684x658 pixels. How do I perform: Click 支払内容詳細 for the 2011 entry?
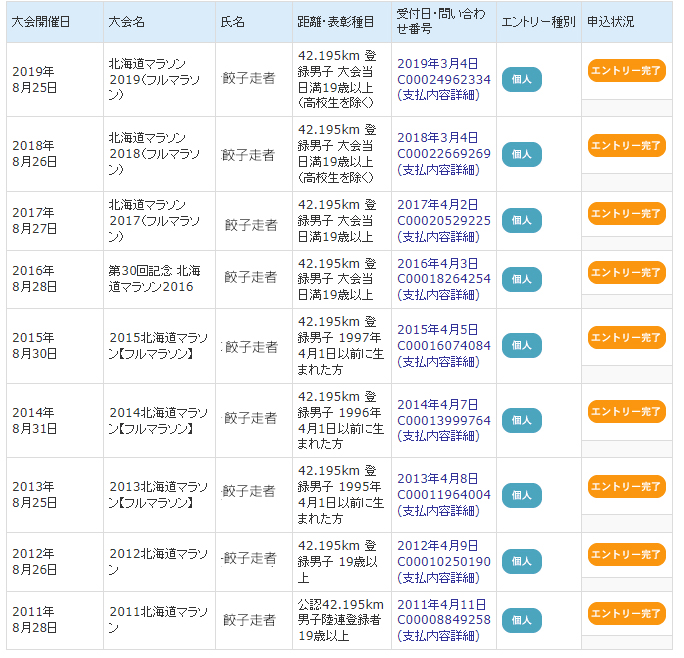tap(438, 636)
